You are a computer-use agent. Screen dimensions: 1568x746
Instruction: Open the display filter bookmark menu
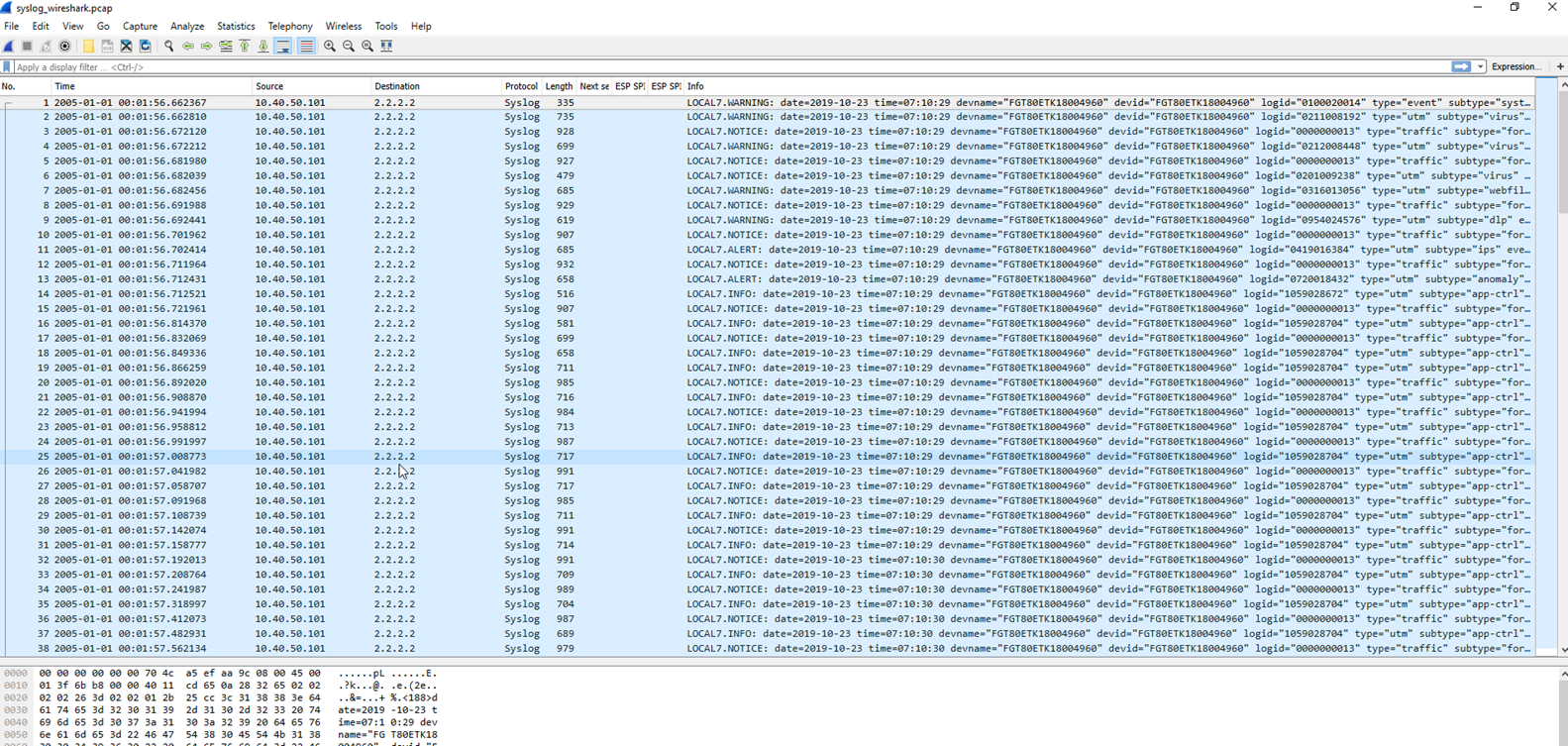point(7,67)
